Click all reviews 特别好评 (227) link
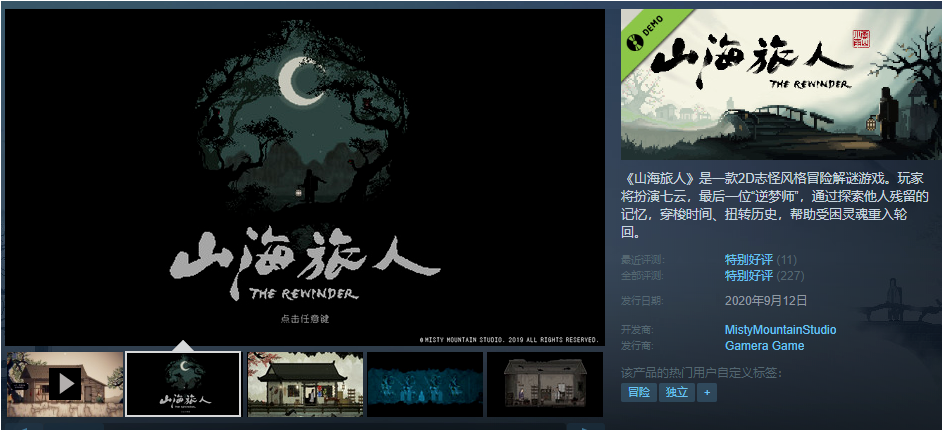942x430 pixels. coord(764,276)
